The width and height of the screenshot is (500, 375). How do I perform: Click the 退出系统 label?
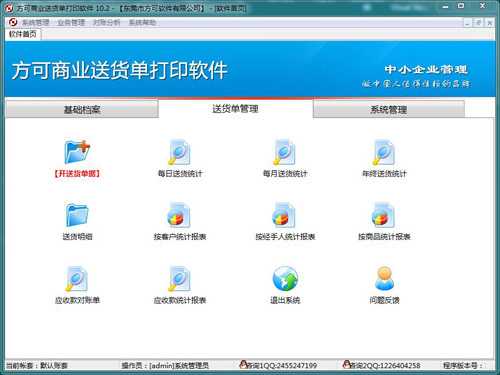[285, 300]
